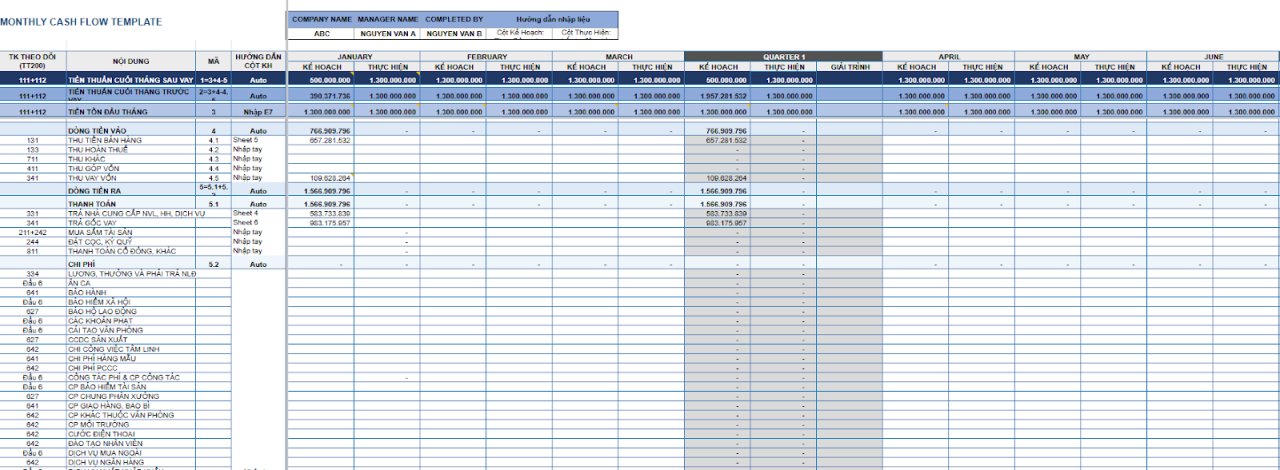Click the DÒNG TIỀN RA row label
This screenshot has height=470, width=1280.
click(96, 190)
